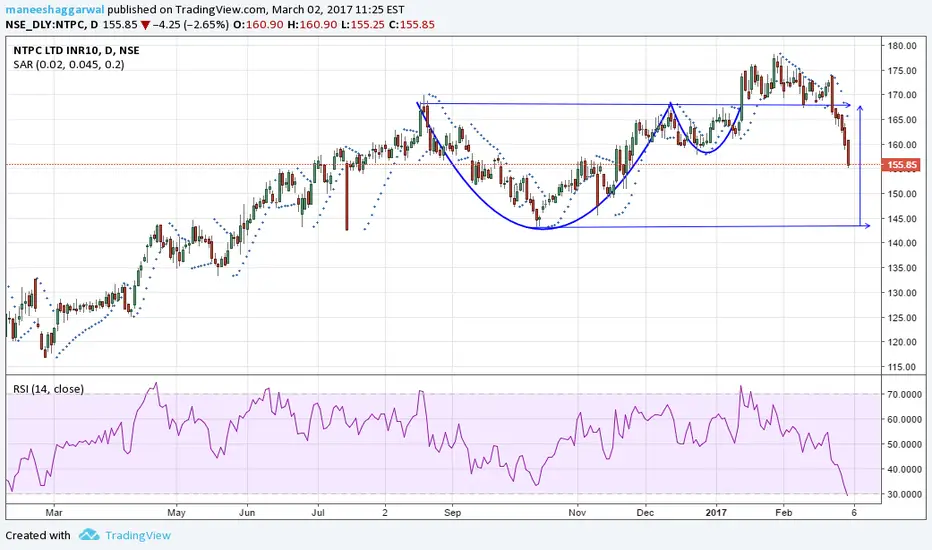This screenshot has height=550, width=932.
Task: Click the Mar date axis label
Action: [x=54, y=512]
